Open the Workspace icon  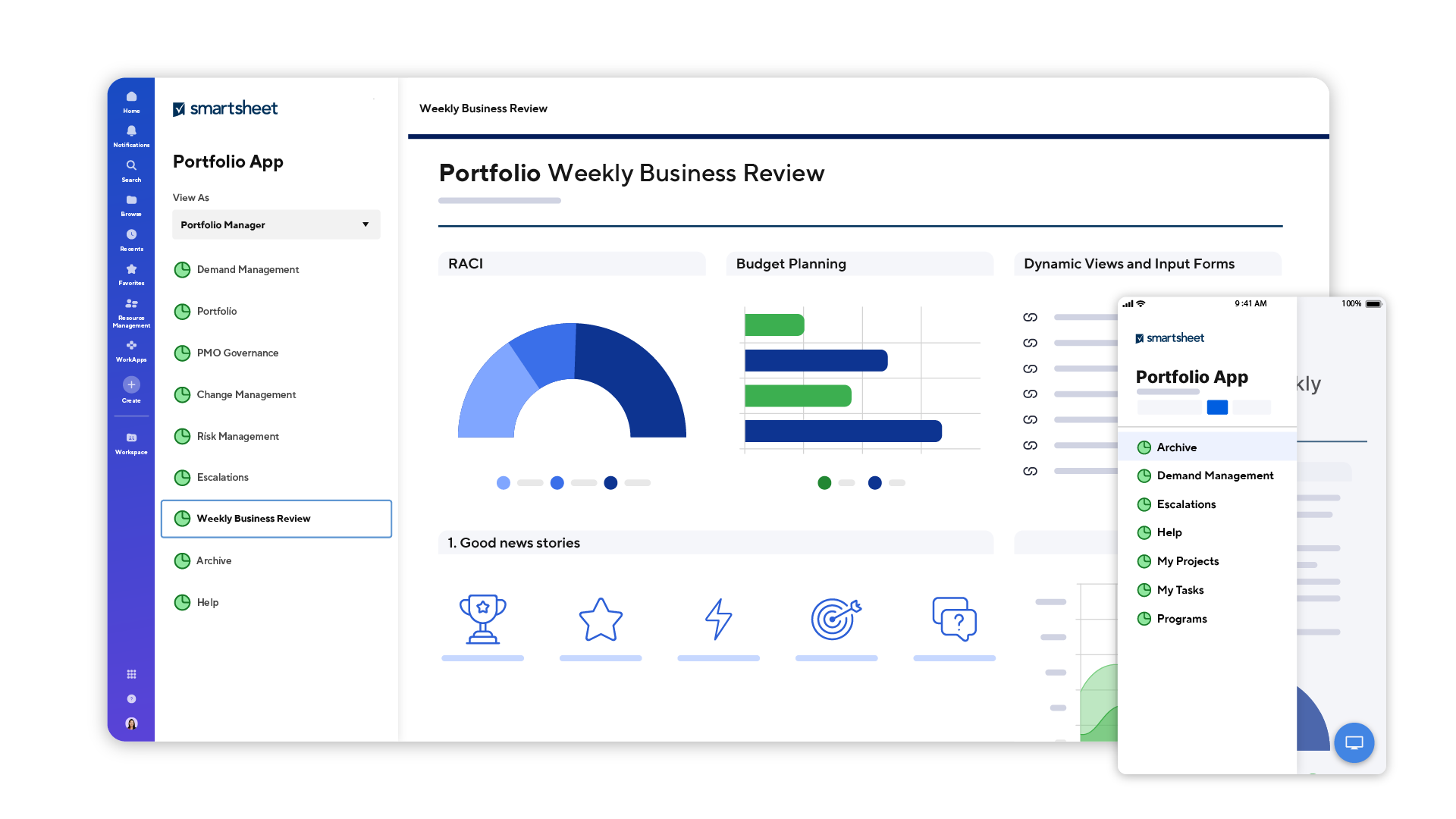pos(131,438)
